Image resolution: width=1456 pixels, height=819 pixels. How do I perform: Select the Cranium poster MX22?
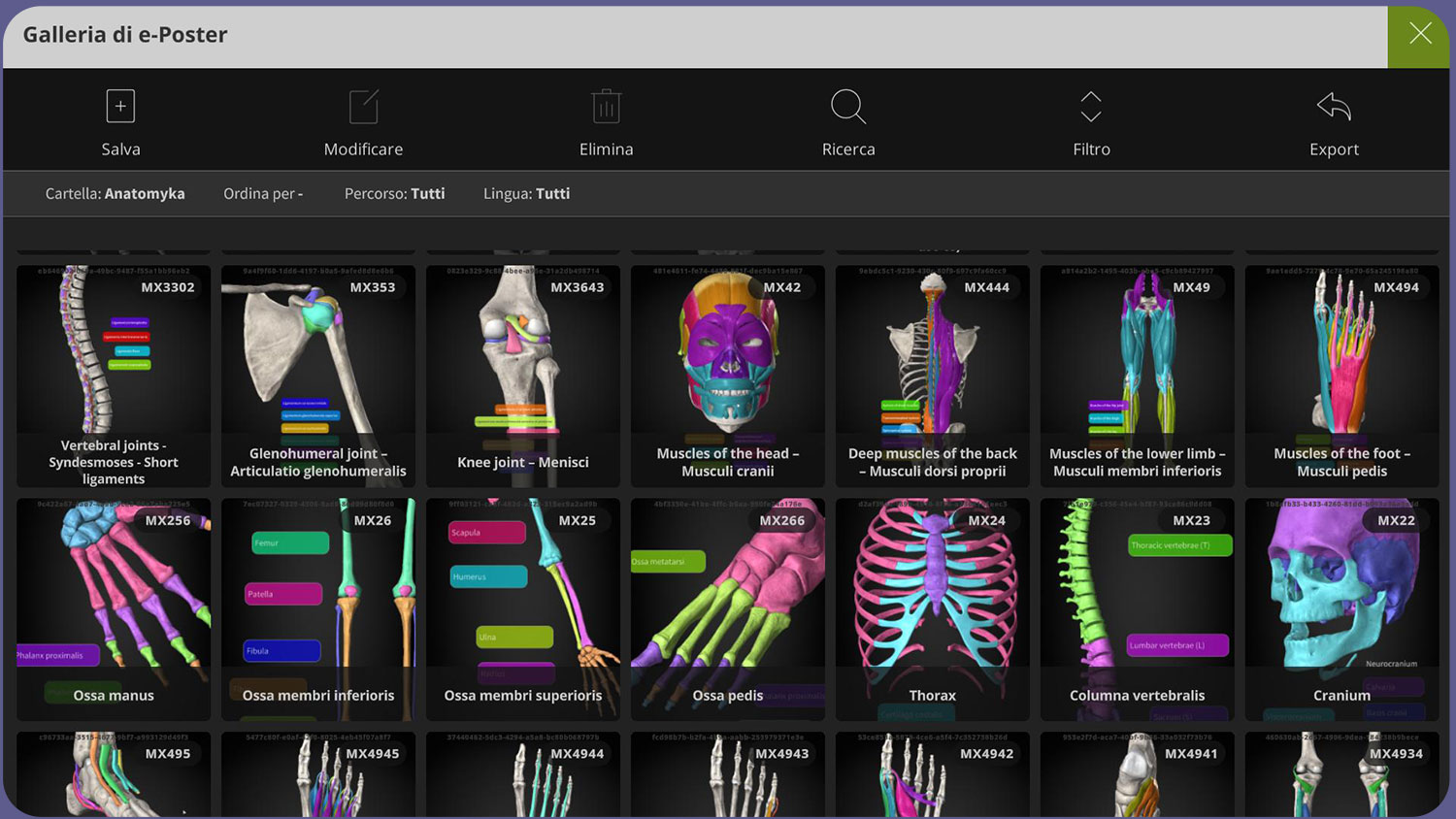(1342, 609)
